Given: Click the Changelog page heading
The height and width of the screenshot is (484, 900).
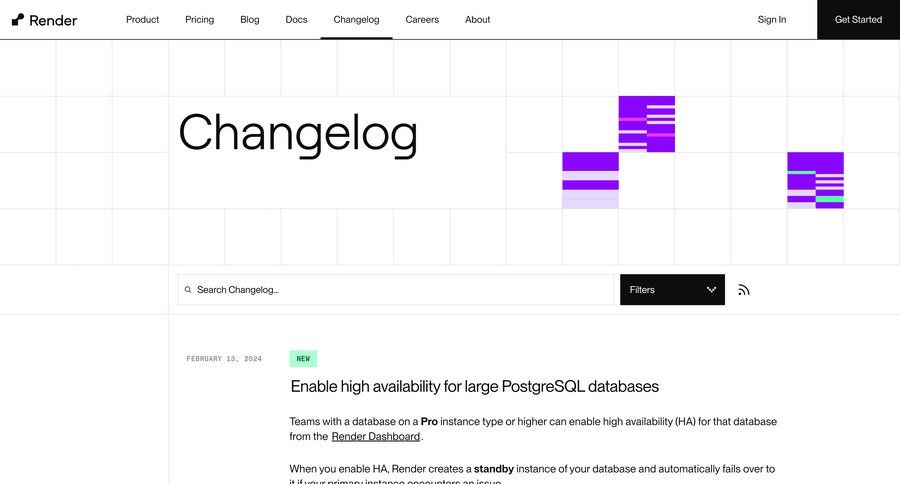Looking at the screenshot, I should (297, 132).
